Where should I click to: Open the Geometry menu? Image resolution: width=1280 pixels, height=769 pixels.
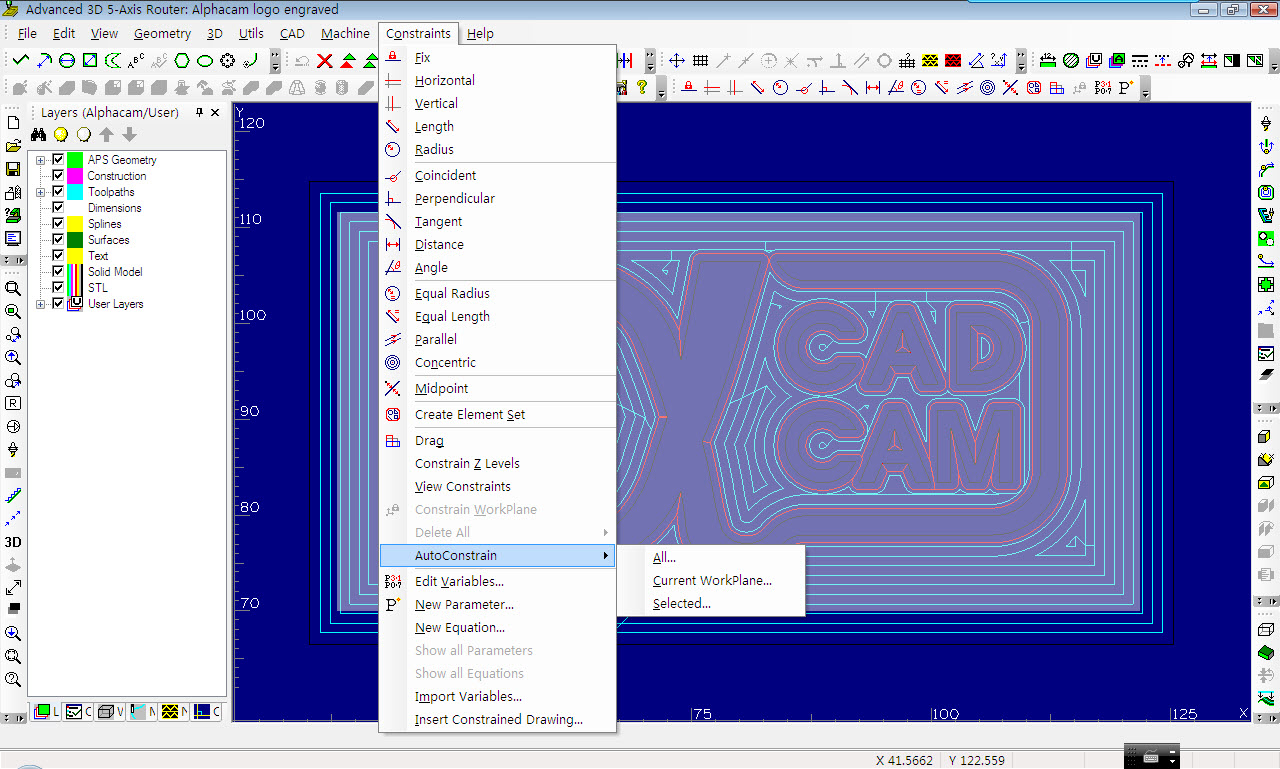coord(162,33)
